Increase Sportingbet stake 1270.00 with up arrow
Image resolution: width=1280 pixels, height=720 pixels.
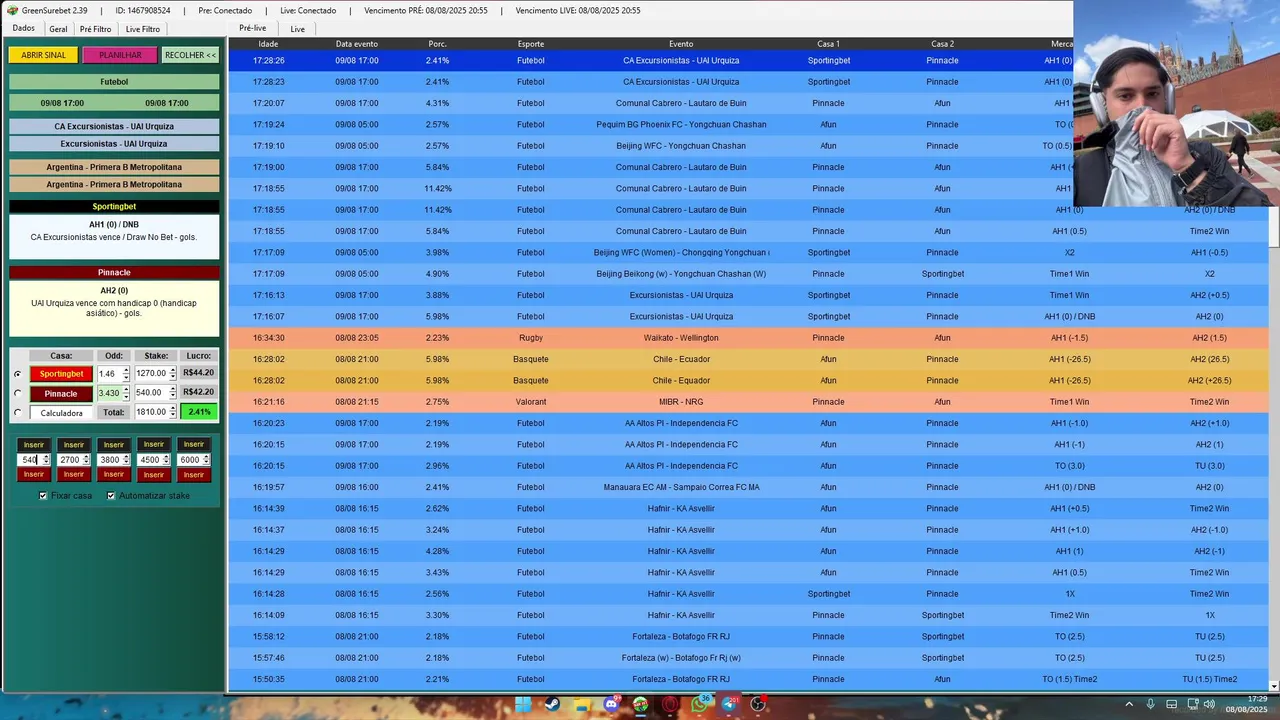(173, 370)
